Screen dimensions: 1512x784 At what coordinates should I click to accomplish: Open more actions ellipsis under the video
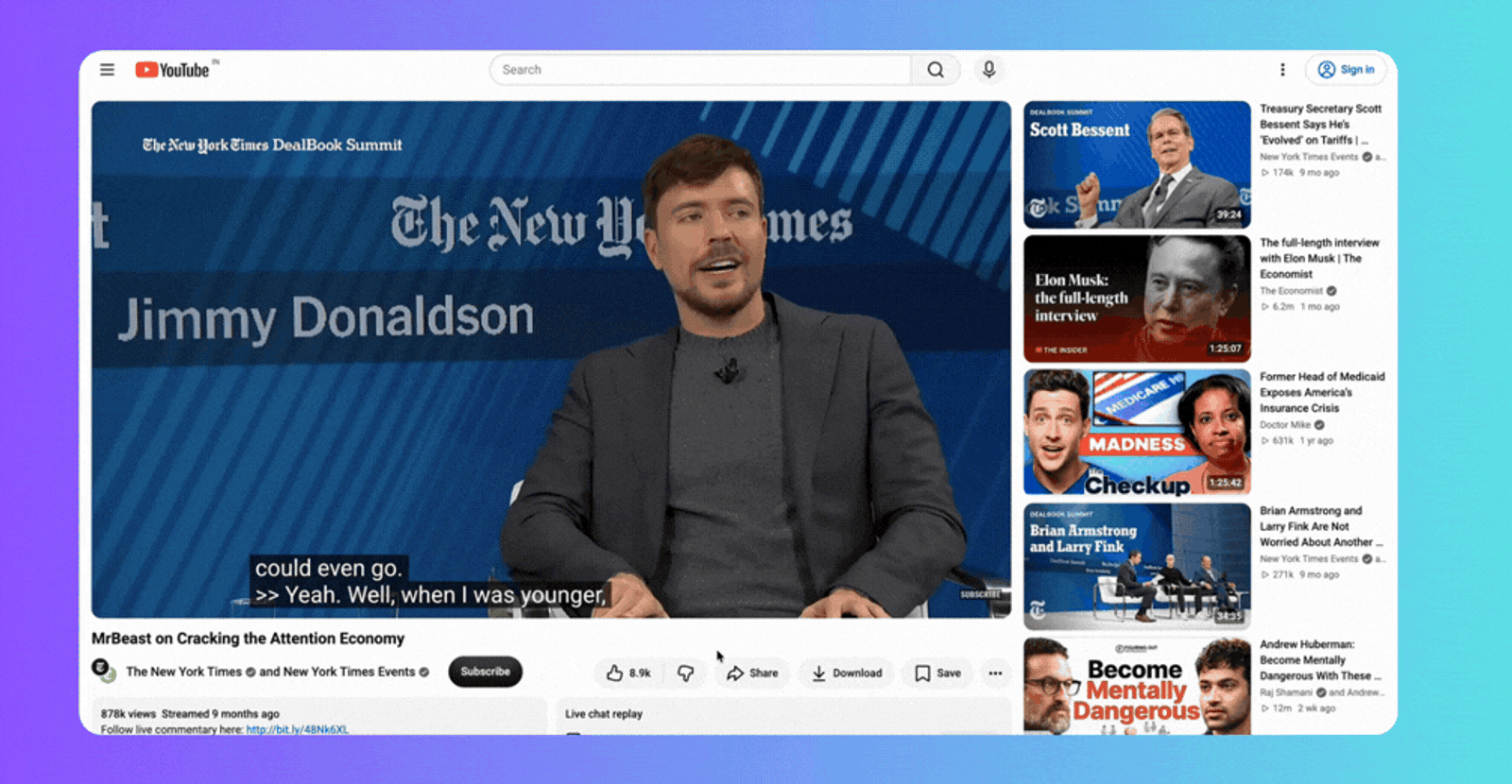995,673
